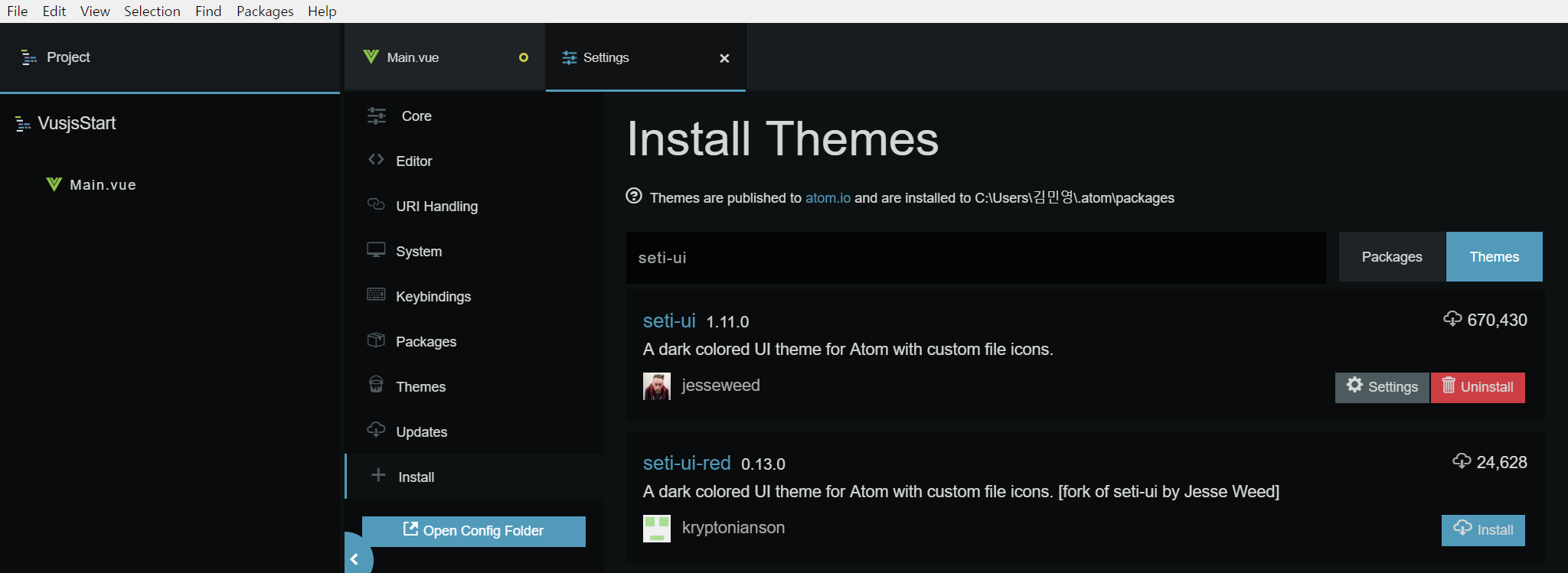Screen dimensions: 1568x573
Task: Select the Project panel tab
Action: [x=170, y=57]
